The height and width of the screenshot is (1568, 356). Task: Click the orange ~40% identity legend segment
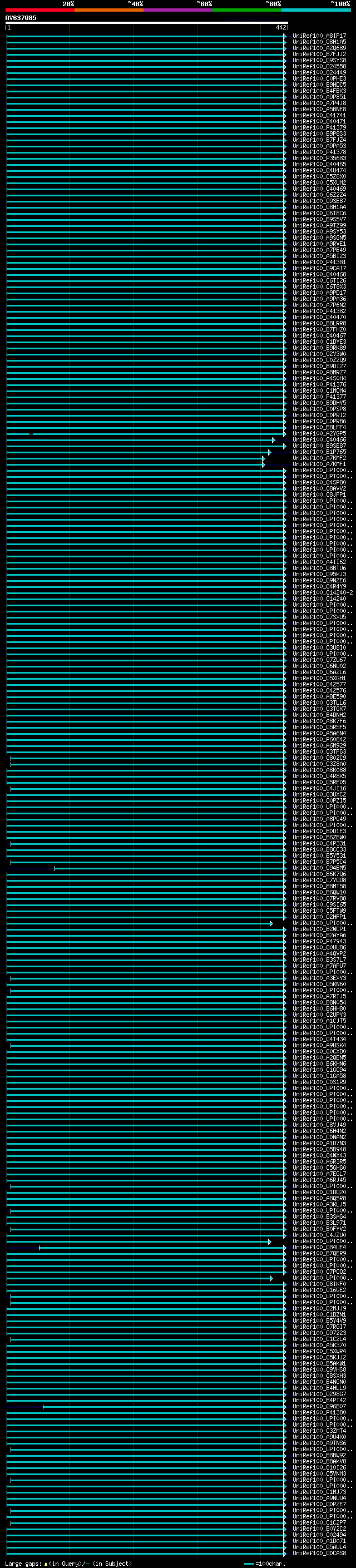(x=109, y=10)
